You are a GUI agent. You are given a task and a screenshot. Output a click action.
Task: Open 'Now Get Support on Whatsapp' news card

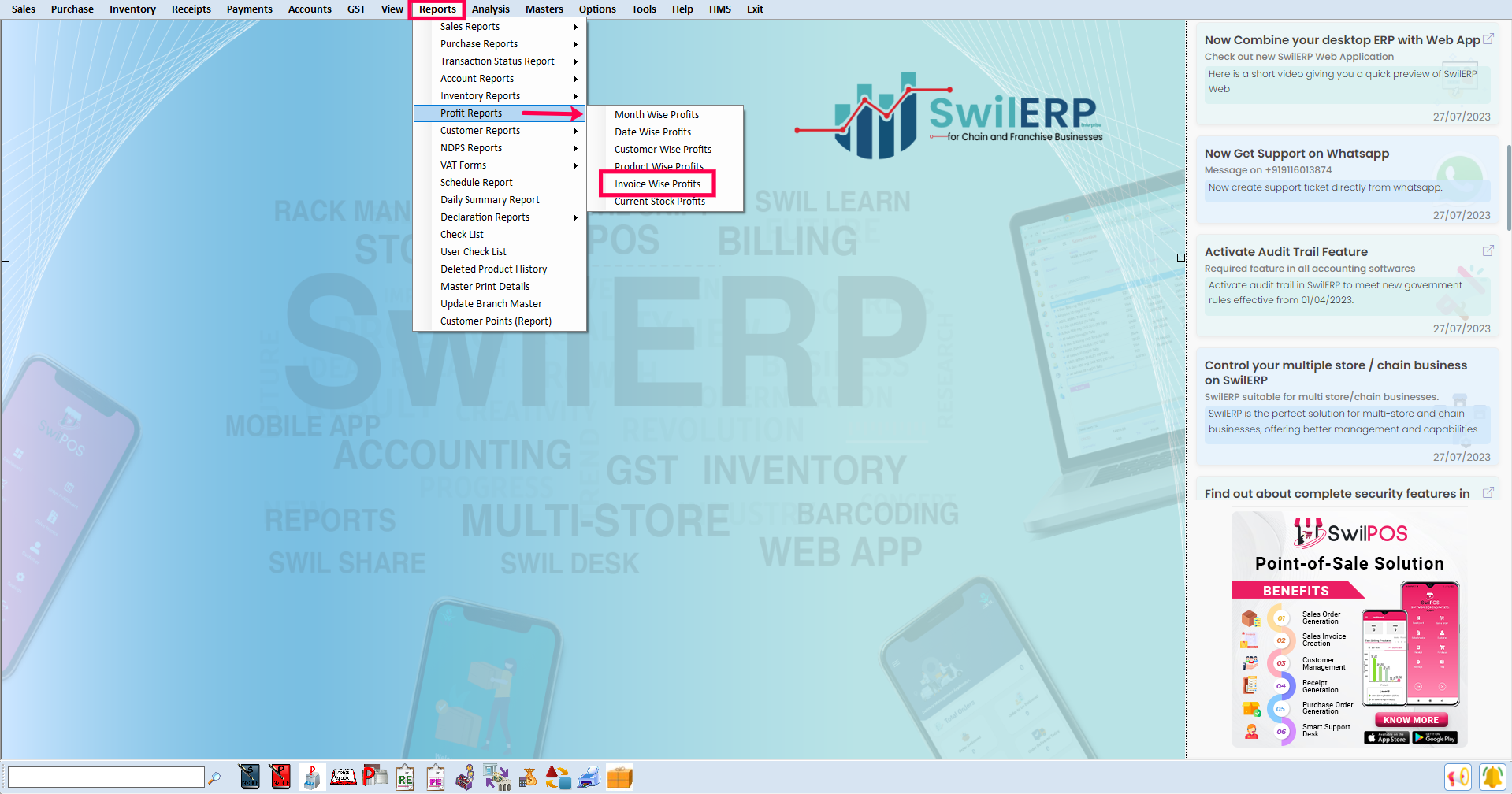pyautogui.click(x=1347, y=182)
